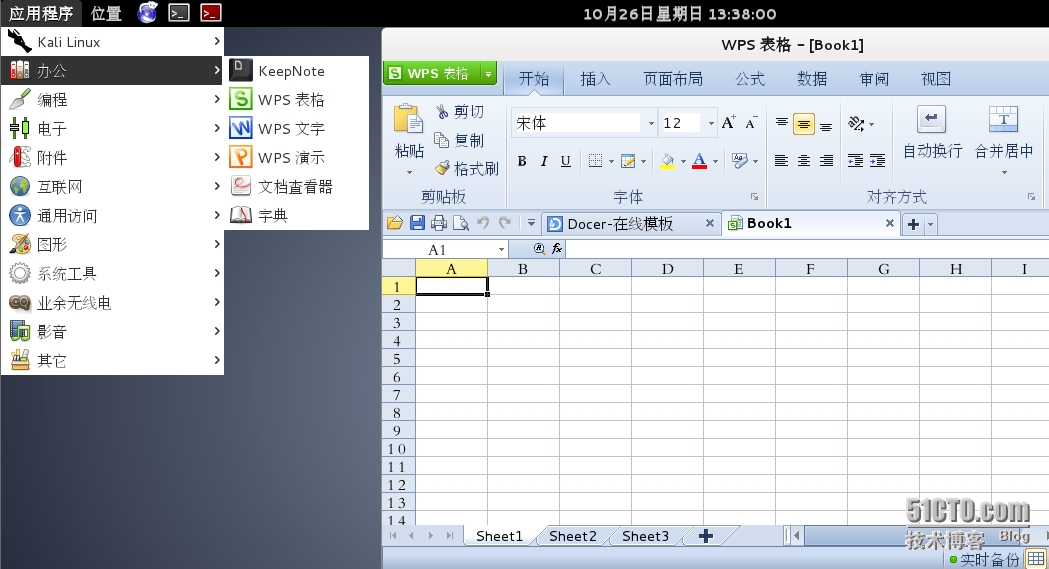Save workbook with floppy disk icon
This screenshot has height=569, width=1049.
417,223
